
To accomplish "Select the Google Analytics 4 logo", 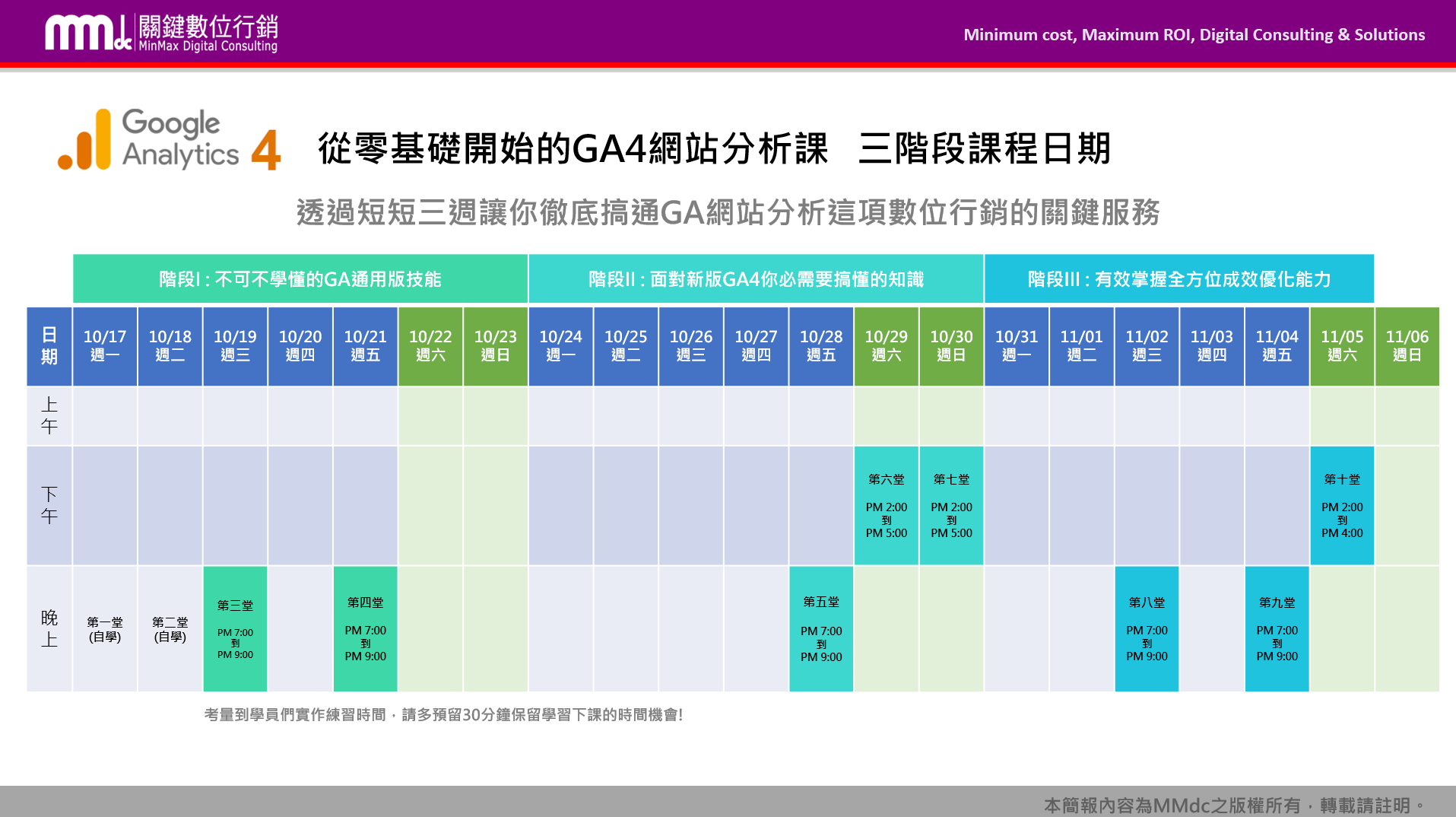I will coord(167,141).
